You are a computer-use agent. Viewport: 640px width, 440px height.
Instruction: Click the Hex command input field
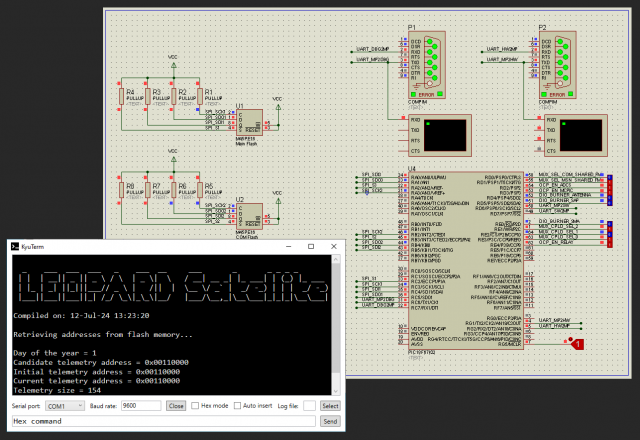click(x=164, y=421)
